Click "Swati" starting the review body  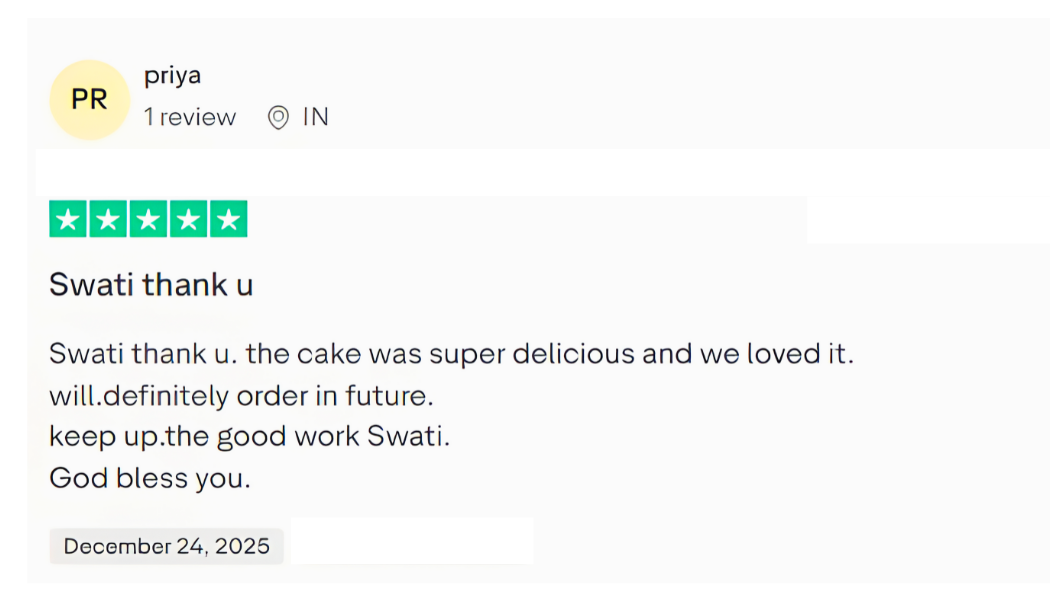coord(85,354)
